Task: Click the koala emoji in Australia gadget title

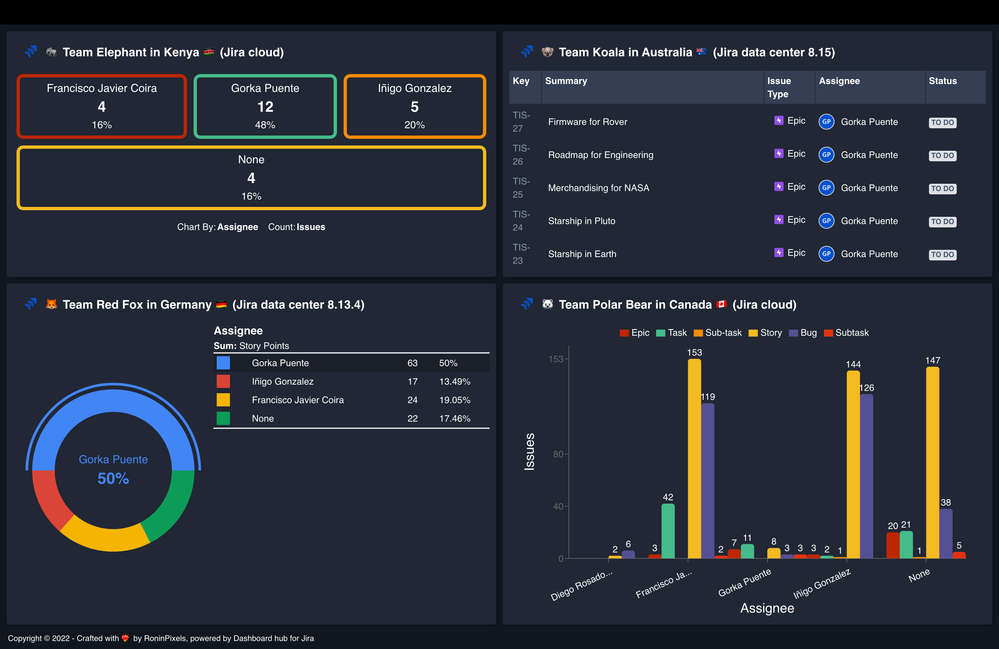Action: point(547,52)
